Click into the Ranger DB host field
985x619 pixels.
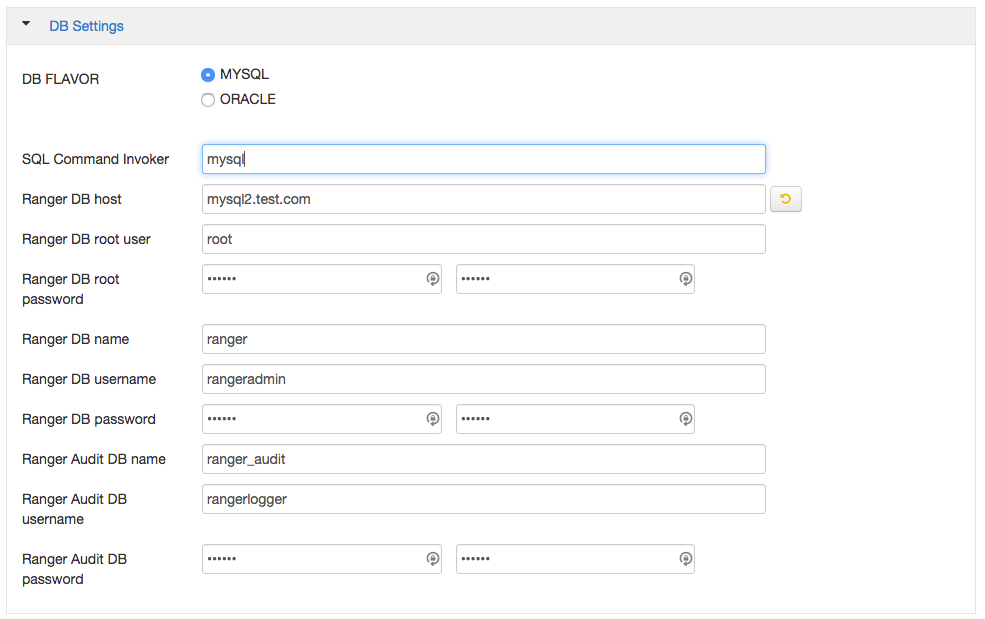483,199
